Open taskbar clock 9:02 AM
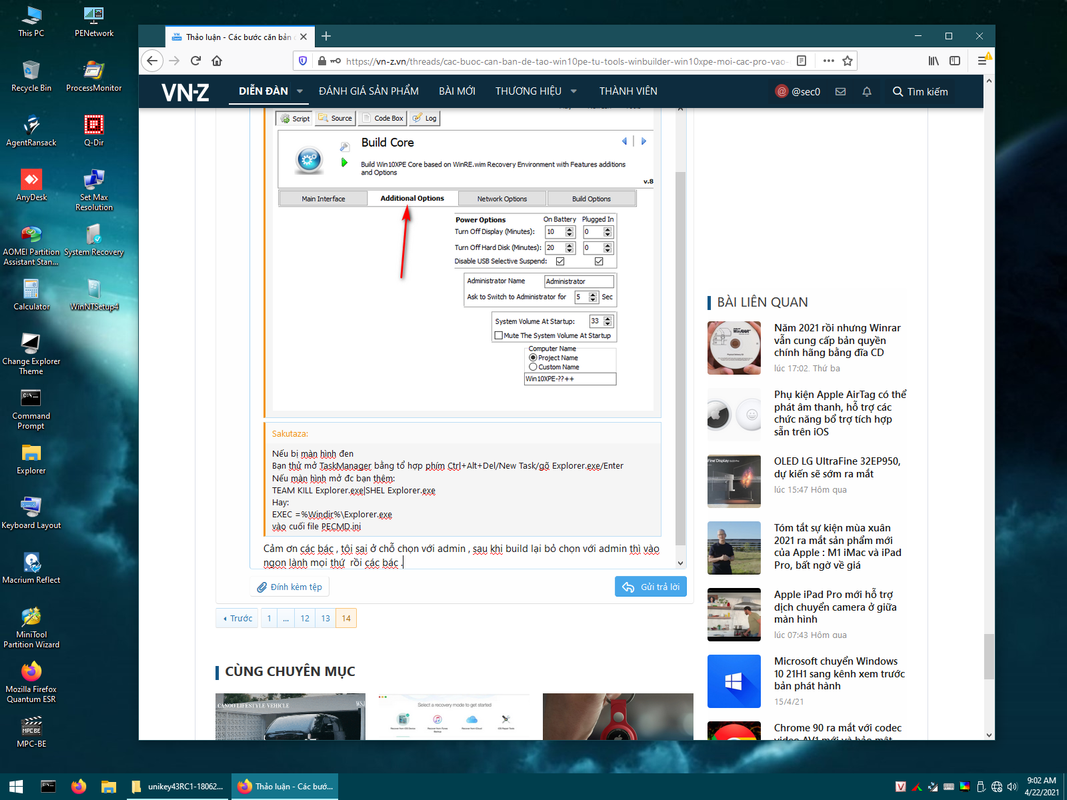This screenshot has width=1067, height=800. pos(1041,786)
